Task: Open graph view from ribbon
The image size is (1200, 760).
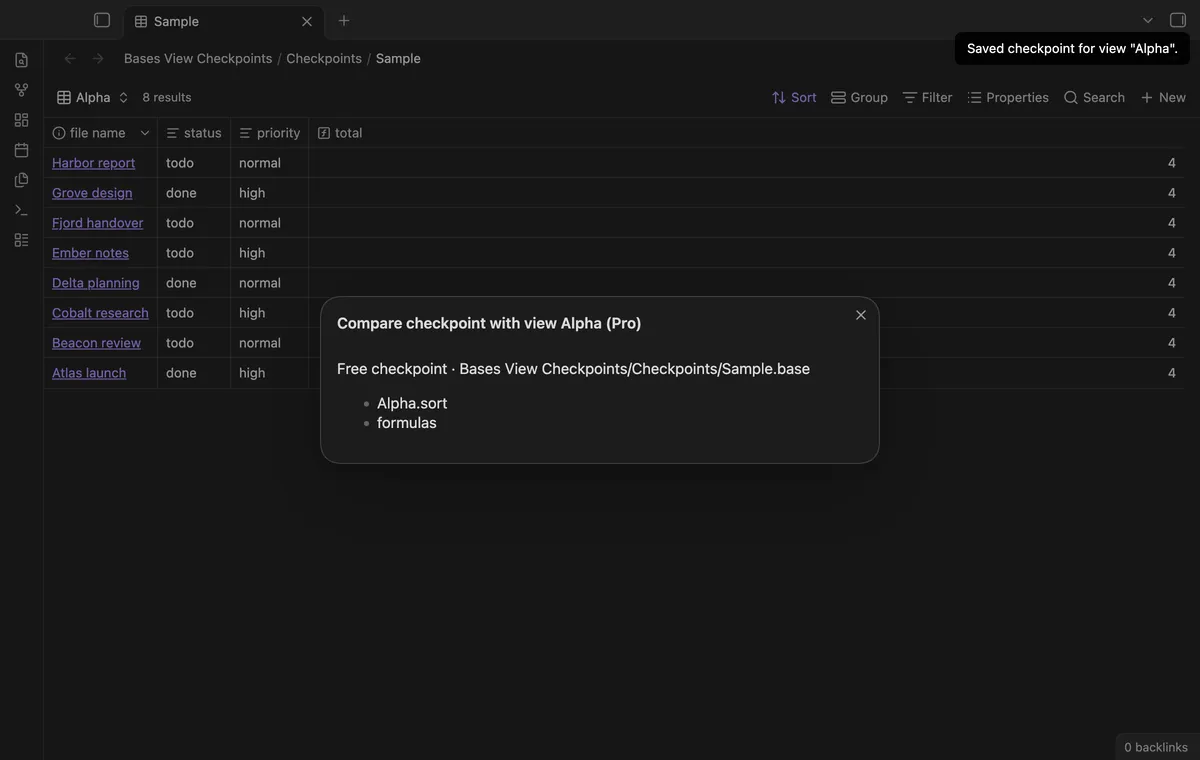Action: click(21, 90)
